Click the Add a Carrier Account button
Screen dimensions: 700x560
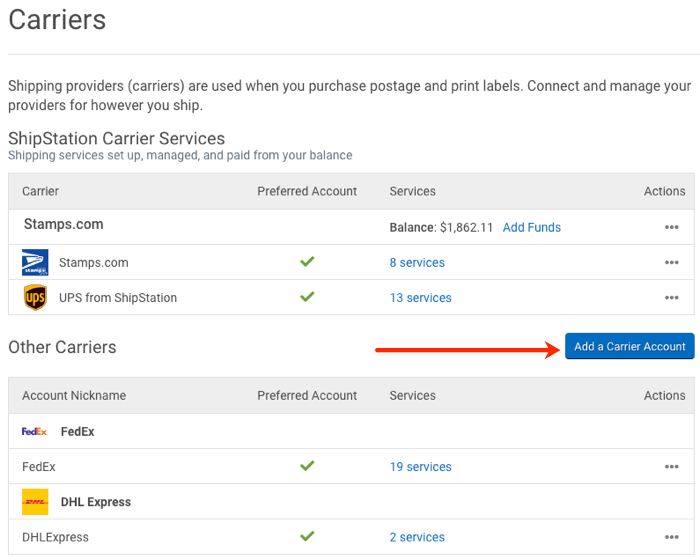click(x=629, y=346)
